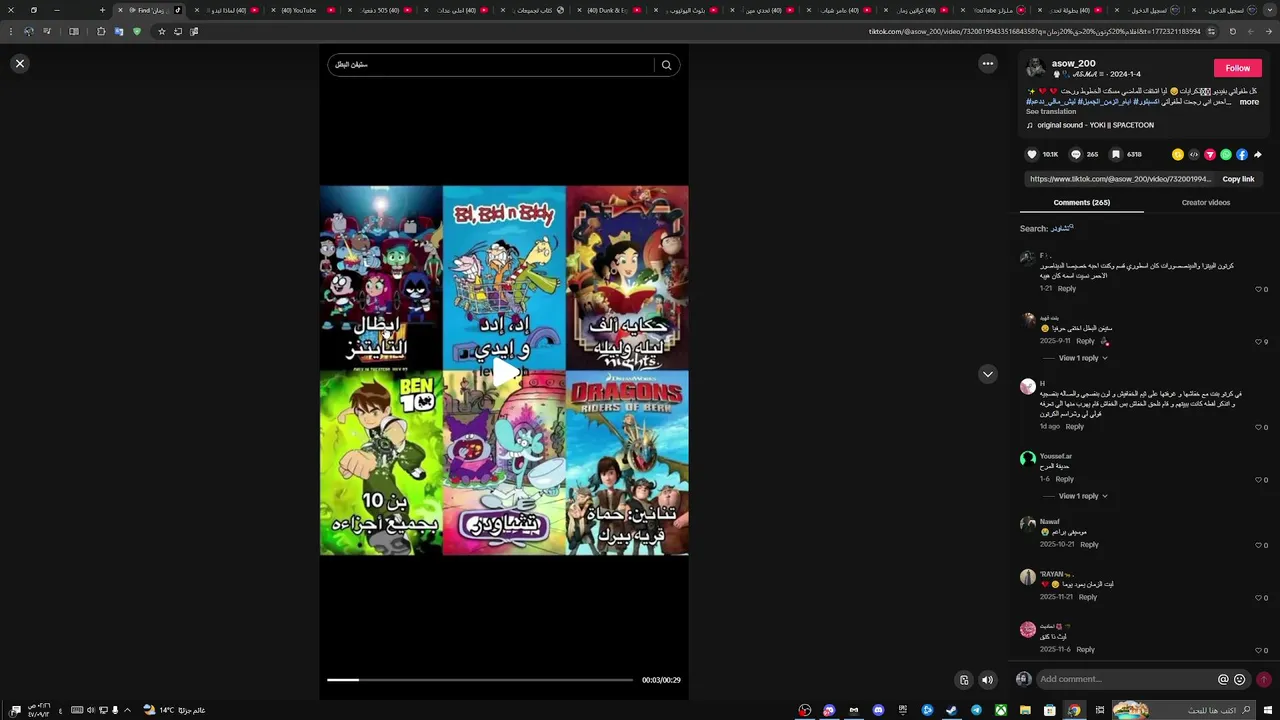The width and height of the screenshot is (1280, 720).
Task: Seek on the video progress bar
Action: [x=480, y=680]
